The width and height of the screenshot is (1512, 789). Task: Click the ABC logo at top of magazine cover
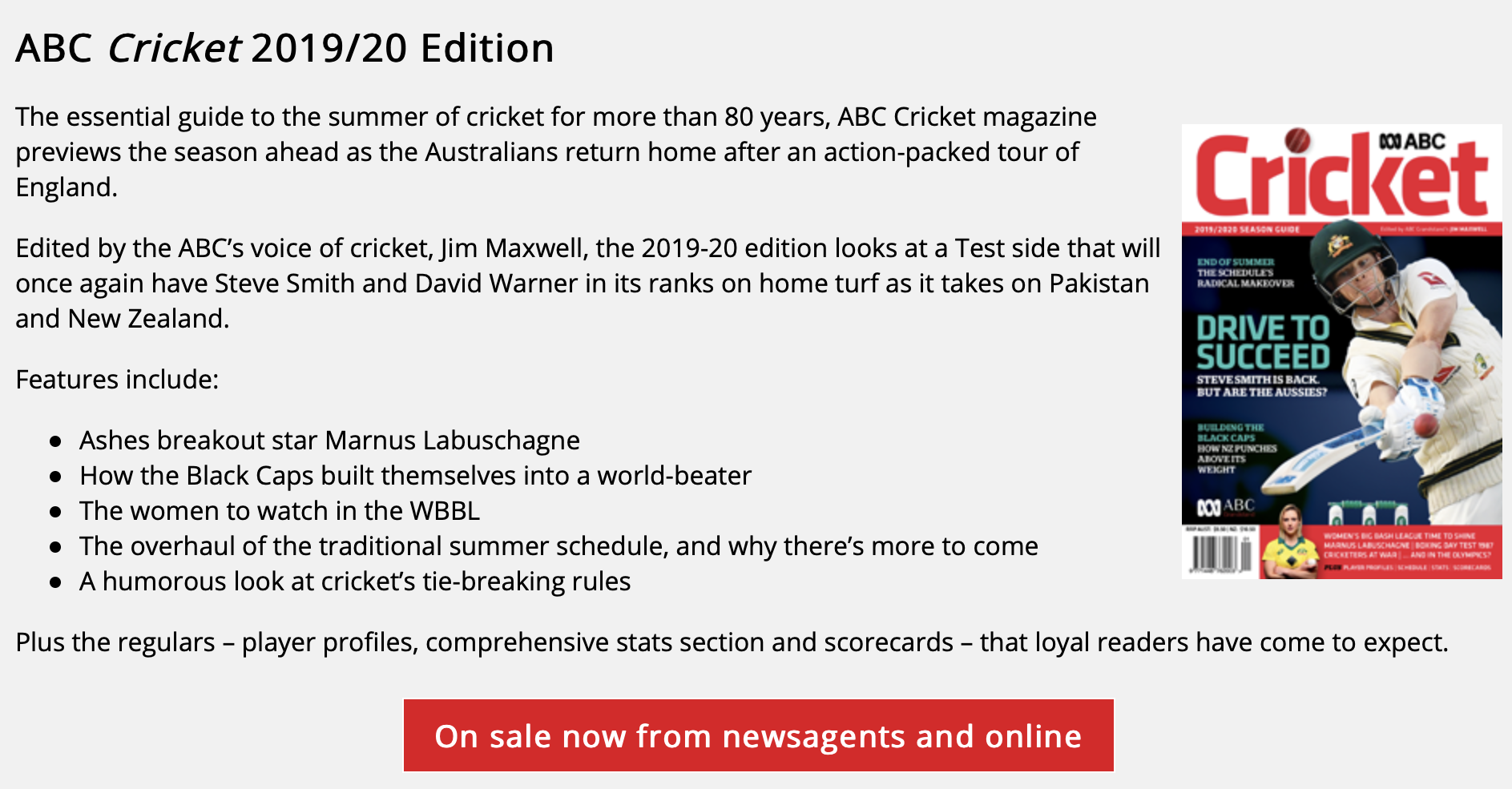1412,142
